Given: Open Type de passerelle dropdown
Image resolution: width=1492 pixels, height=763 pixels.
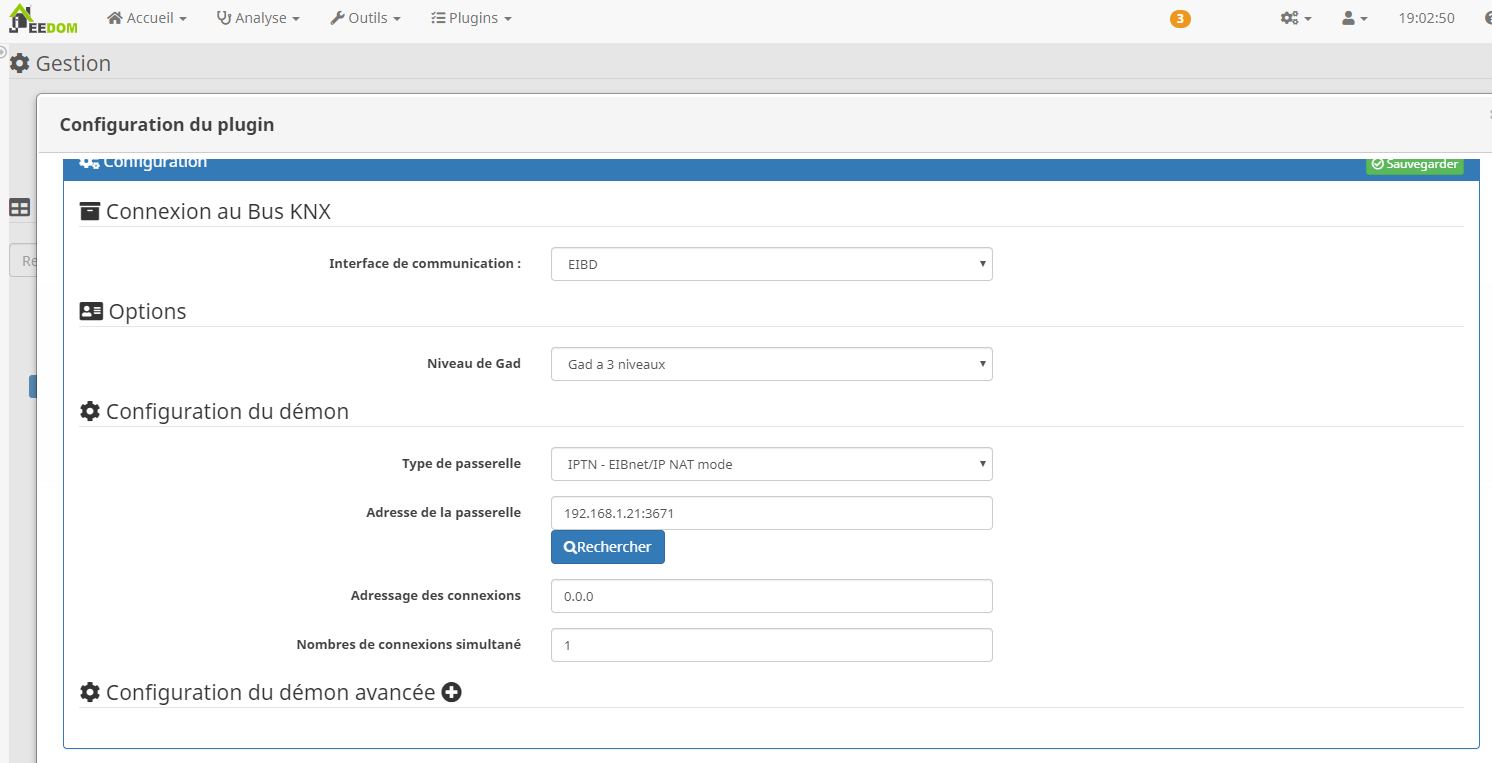Looking at the screenshot, I should click(x=771, y=464).
